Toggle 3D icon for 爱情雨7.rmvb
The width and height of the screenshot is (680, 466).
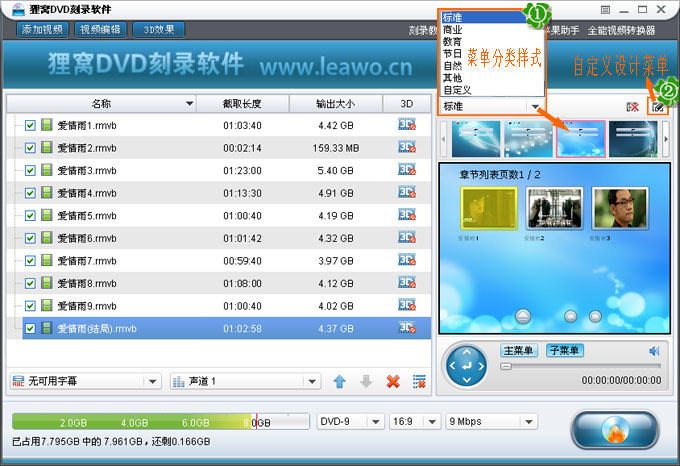(x=407, y=260)
